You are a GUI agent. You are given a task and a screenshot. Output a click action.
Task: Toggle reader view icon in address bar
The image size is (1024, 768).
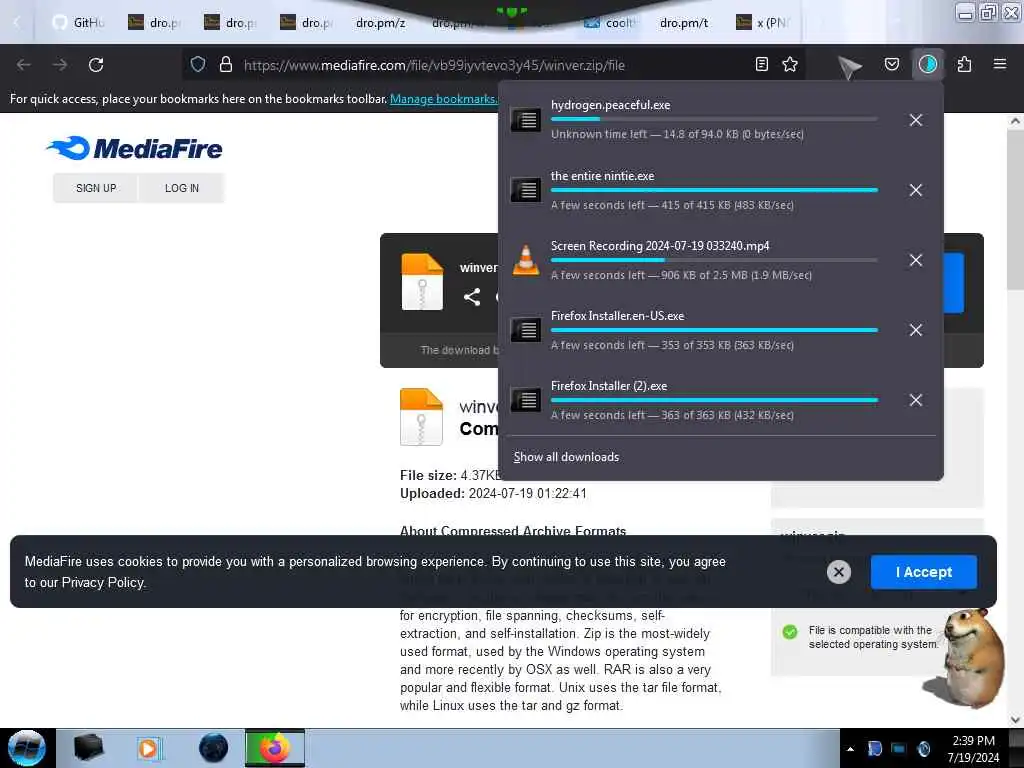click(x=761, y=64)
